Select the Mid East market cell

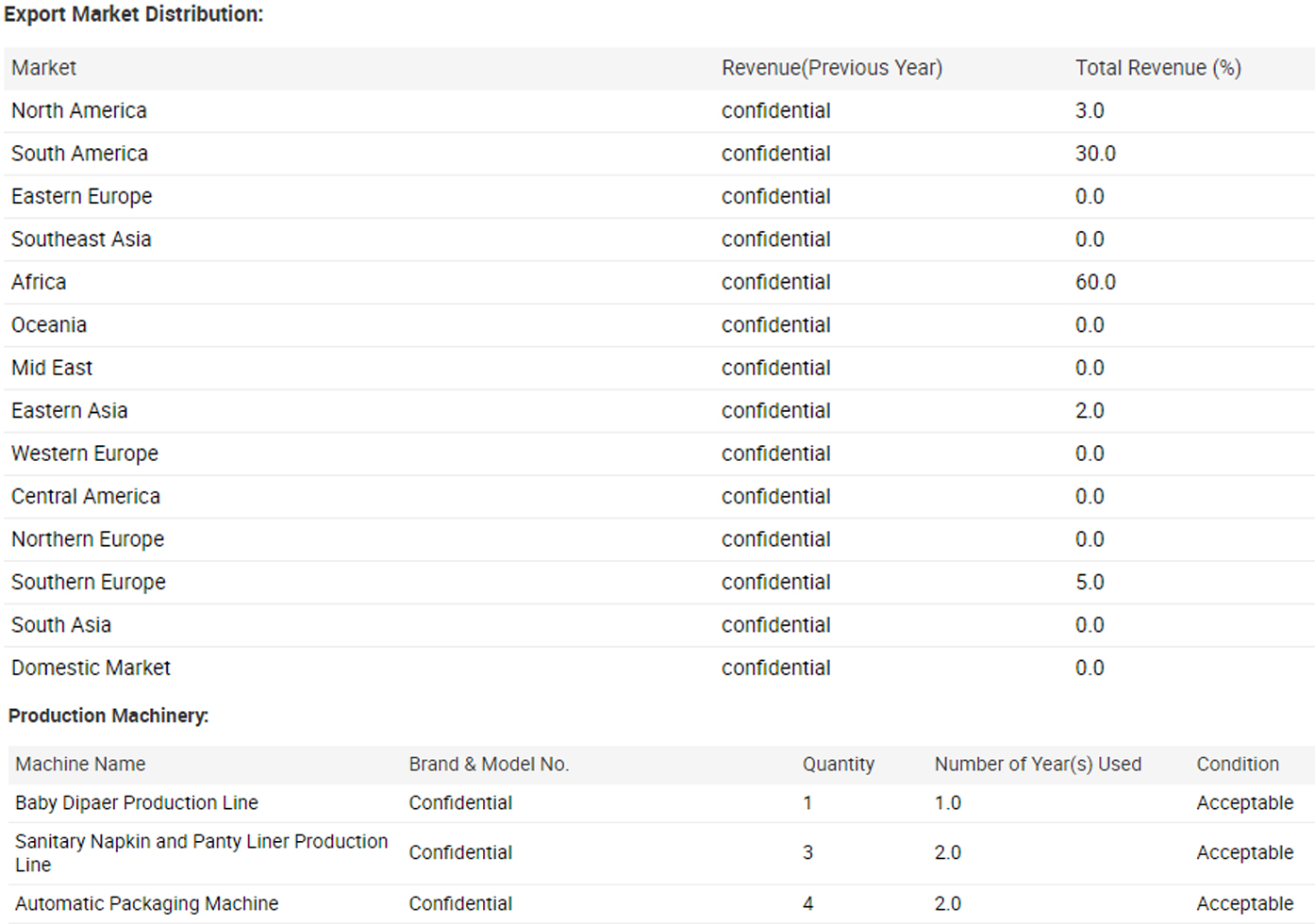click(x=52, y=368)
